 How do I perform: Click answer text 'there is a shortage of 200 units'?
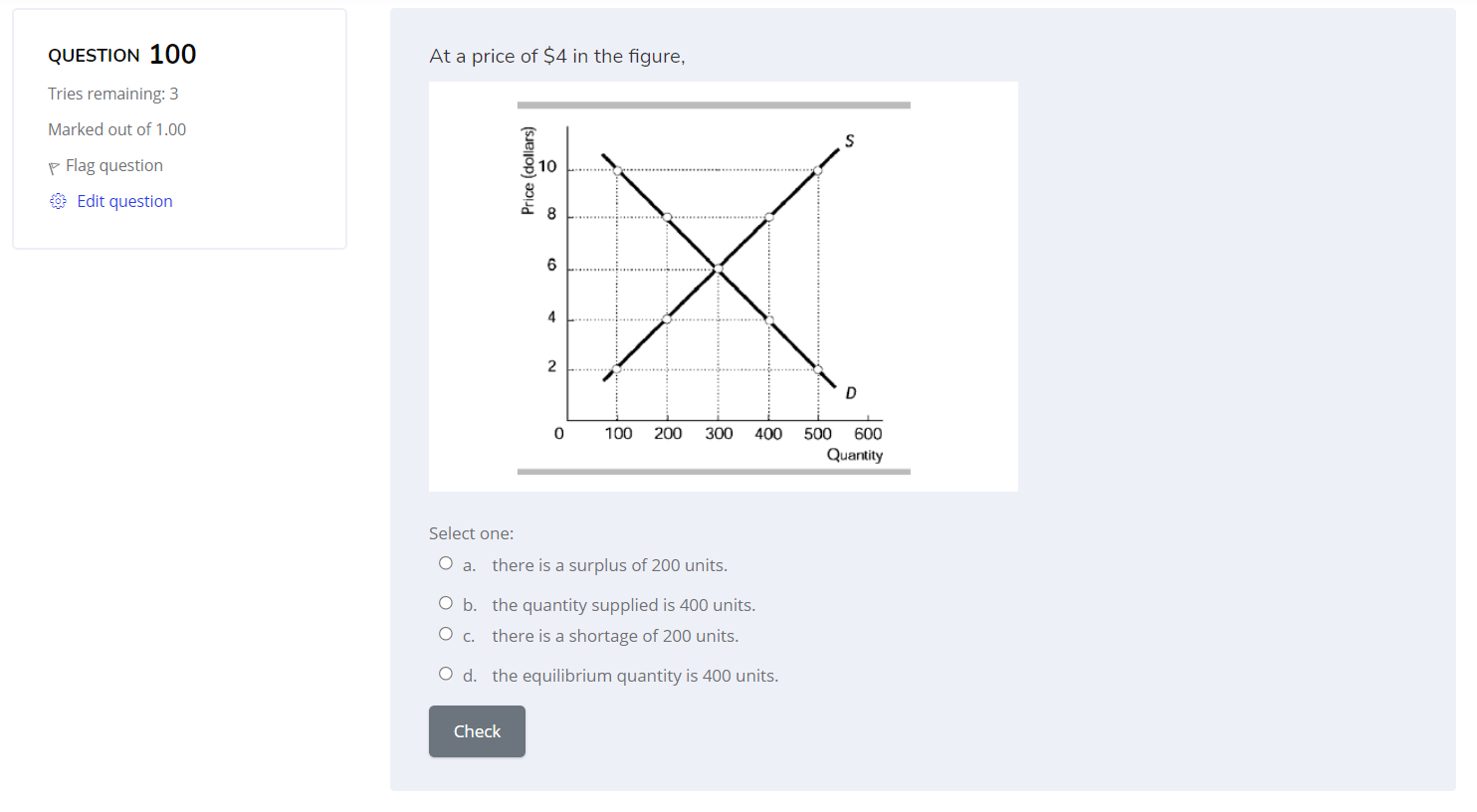point(615,636)
